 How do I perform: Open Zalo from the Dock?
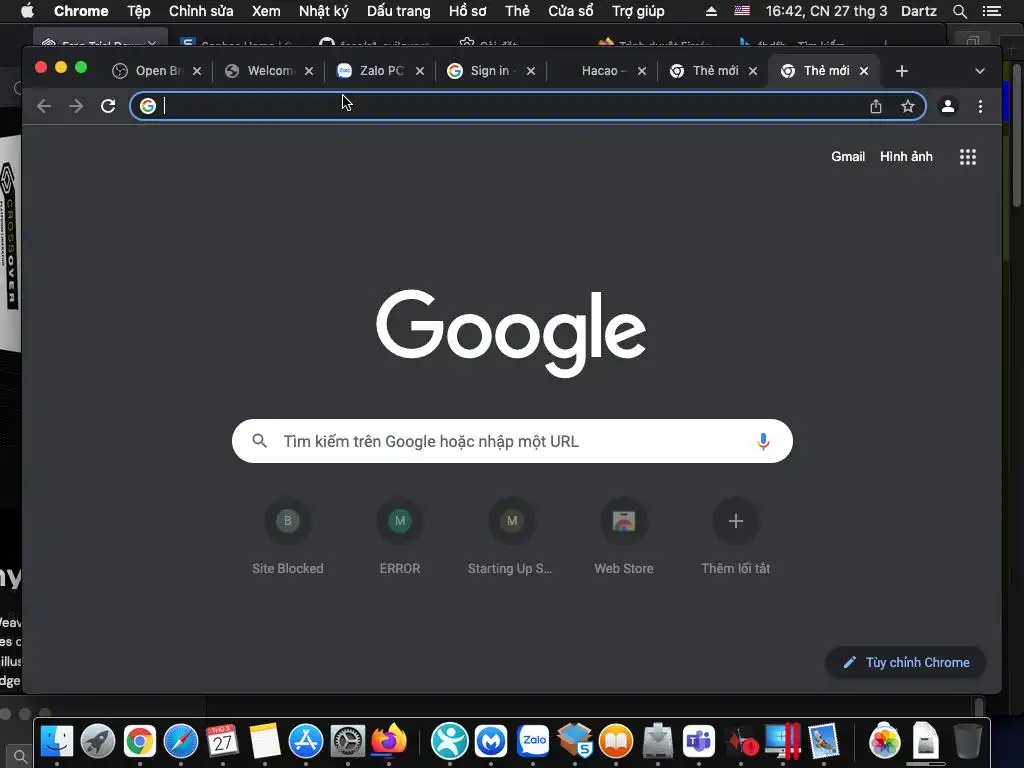pyautogui.click(x=533, y=742)
